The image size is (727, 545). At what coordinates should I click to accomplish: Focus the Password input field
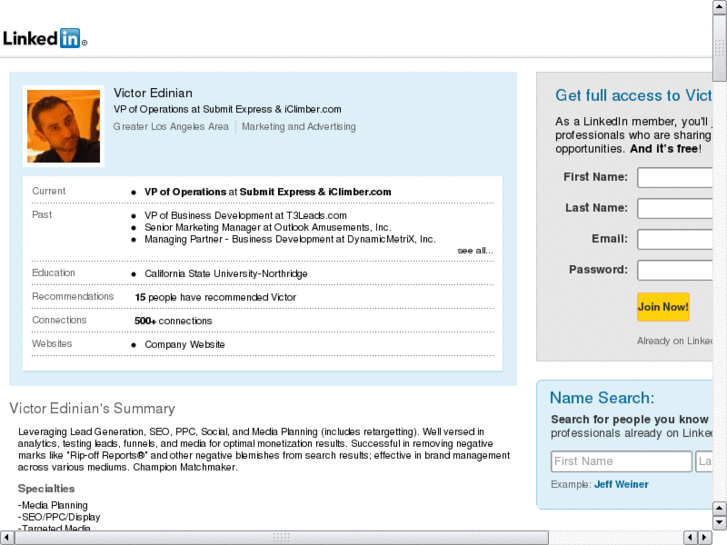(675, 270)
